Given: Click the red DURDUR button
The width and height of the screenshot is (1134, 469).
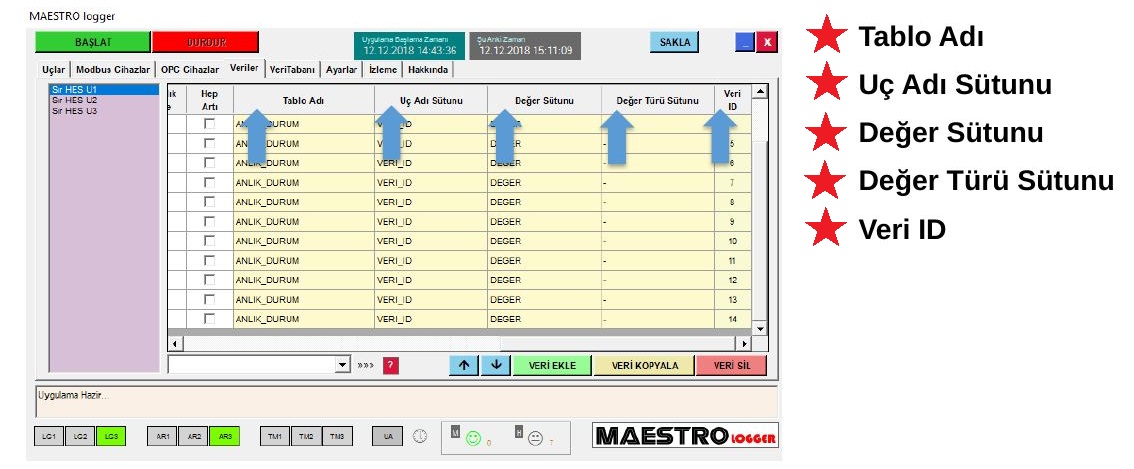Looking at the screenshot, I should pyautogui.click(x=205, y=42).
